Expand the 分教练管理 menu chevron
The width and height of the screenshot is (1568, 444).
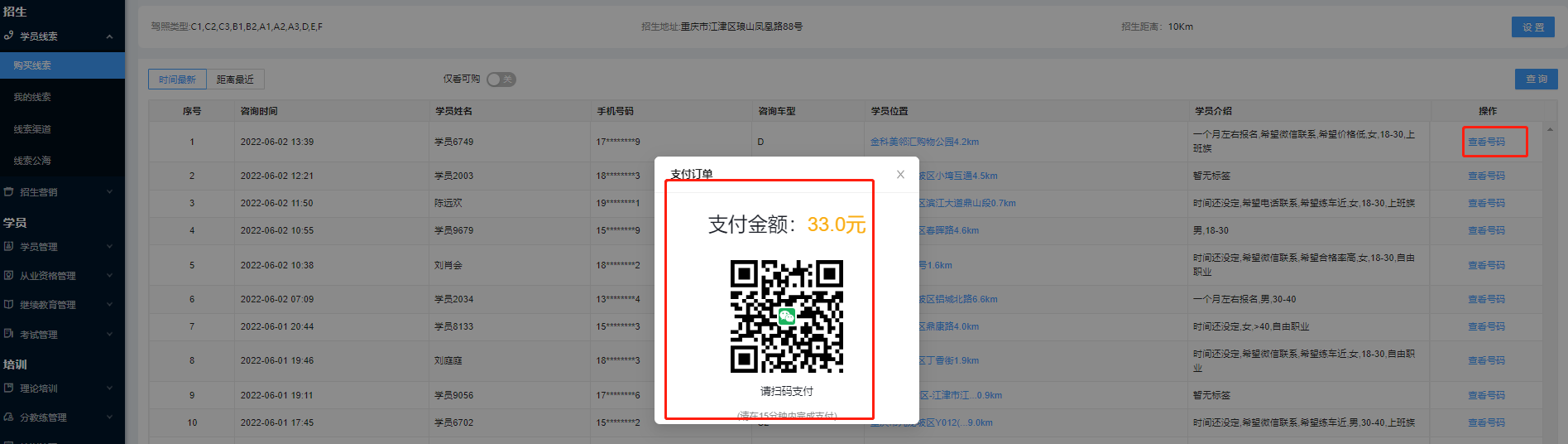(109, 417)
